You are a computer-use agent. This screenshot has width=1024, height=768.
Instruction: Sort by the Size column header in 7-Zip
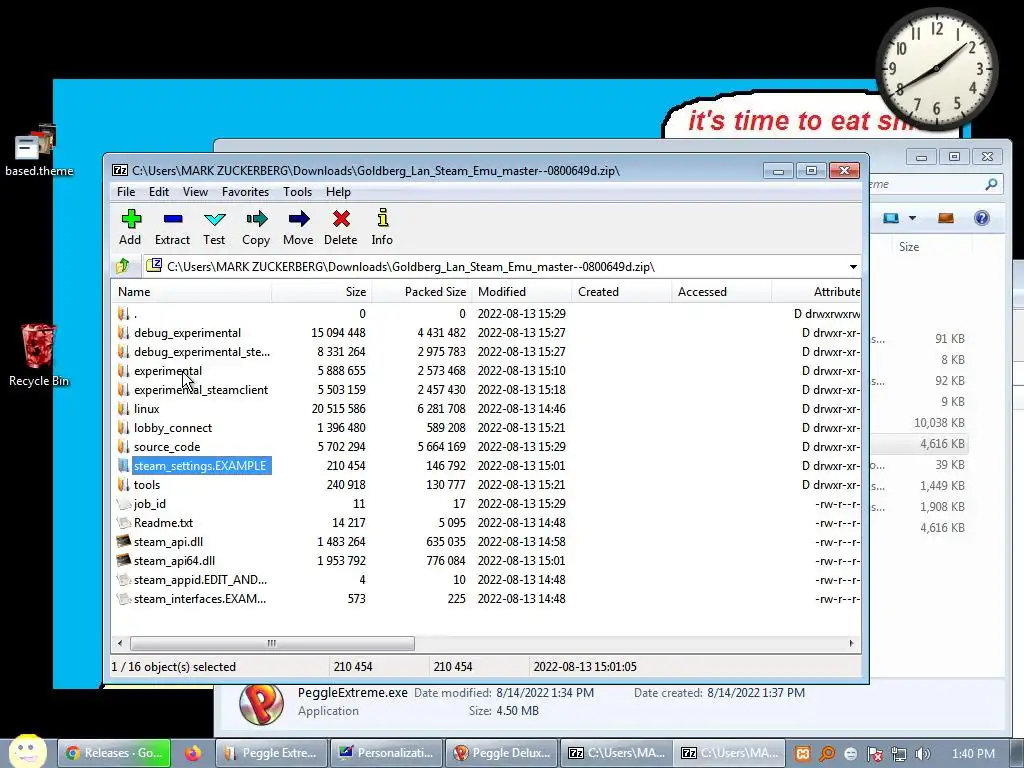coord(321,292)
